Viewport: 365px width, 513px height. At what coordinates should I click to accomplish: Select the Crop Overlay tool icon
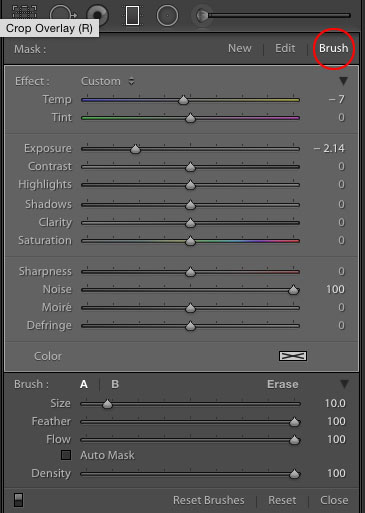(24, 12)
